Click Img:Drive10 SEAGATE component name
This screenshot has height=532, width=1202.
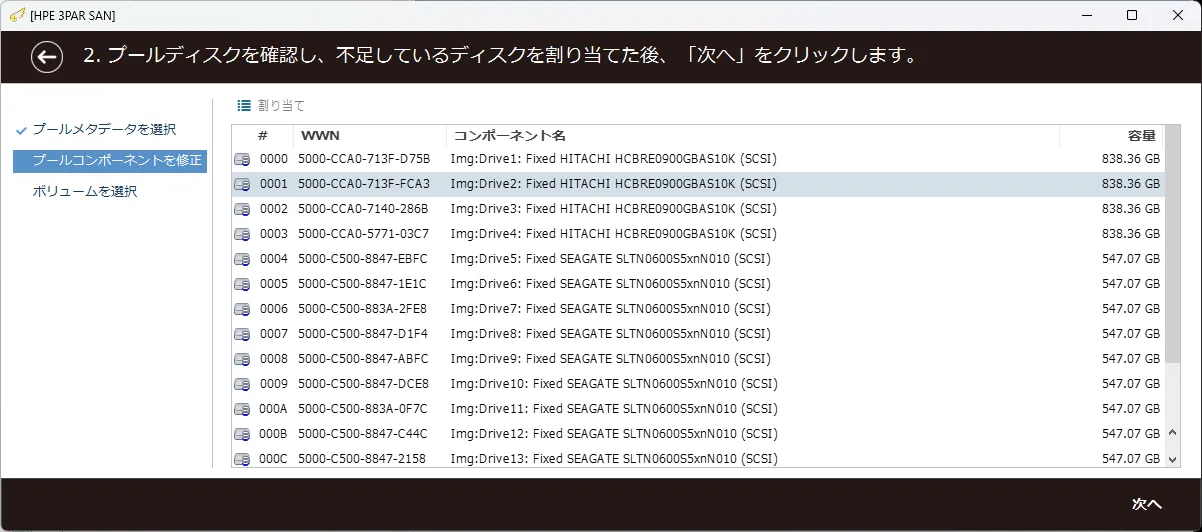614,384
